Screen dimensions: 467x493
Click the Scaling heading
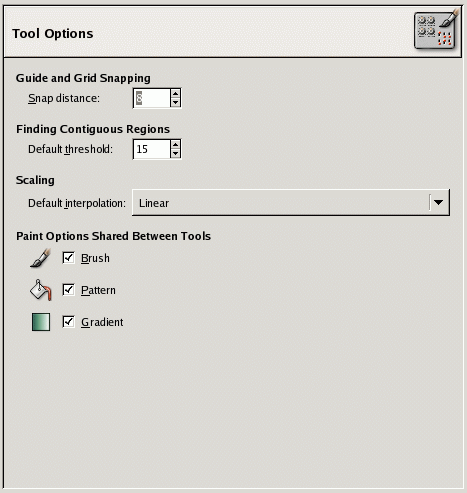35,180
